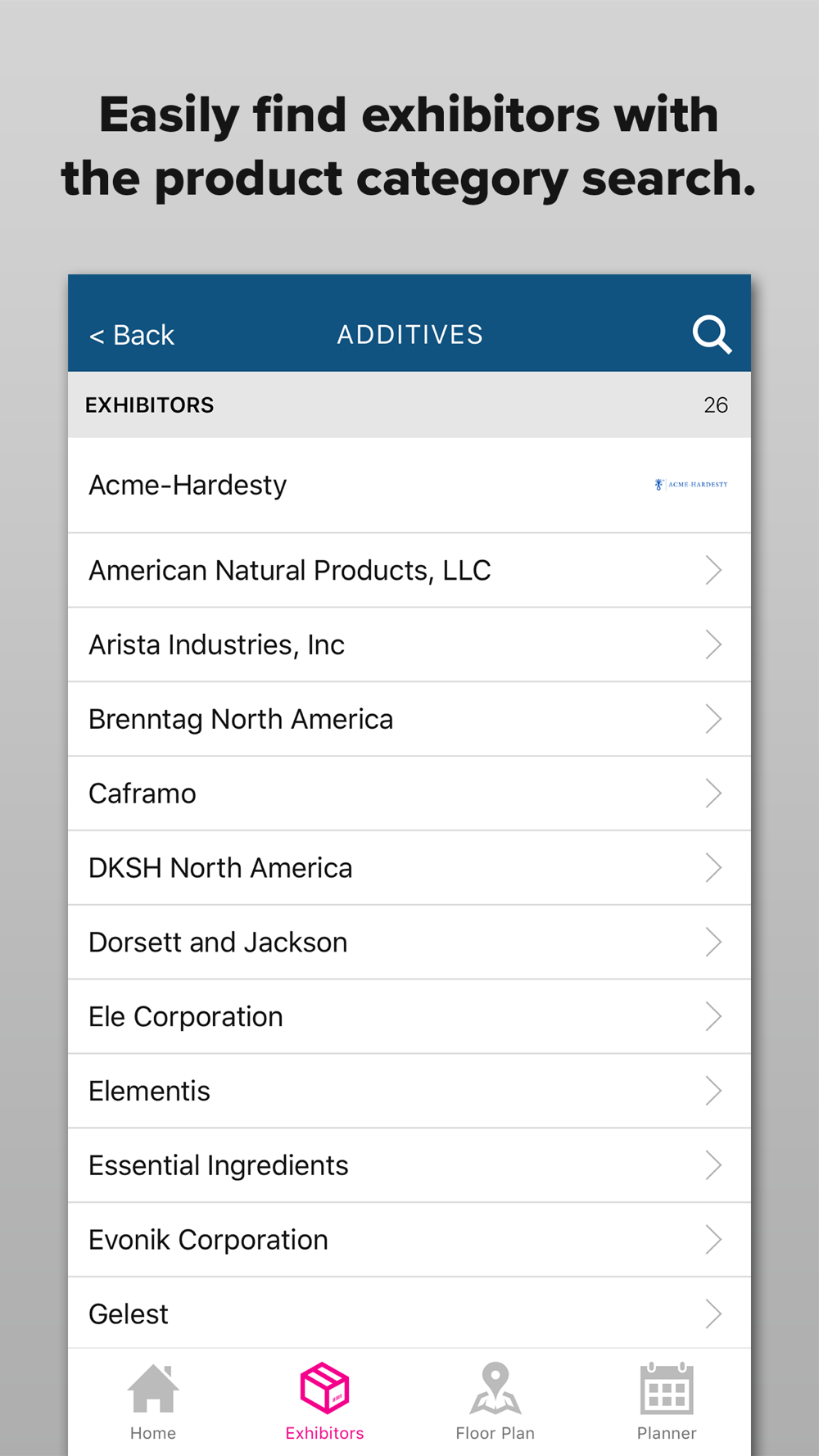This screenshot has width=819, height=1456.
Task: Open the DKSH North America entry
Action: pos(409,868)
